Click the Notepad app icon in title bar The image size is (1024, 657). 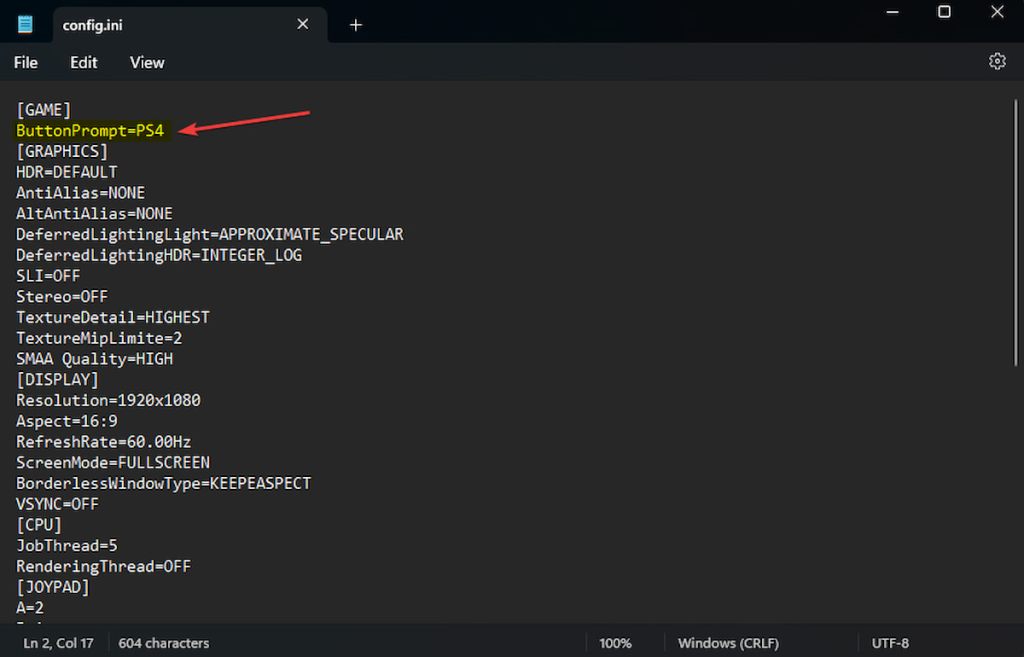pyautogui.click(x=25, y=25)
